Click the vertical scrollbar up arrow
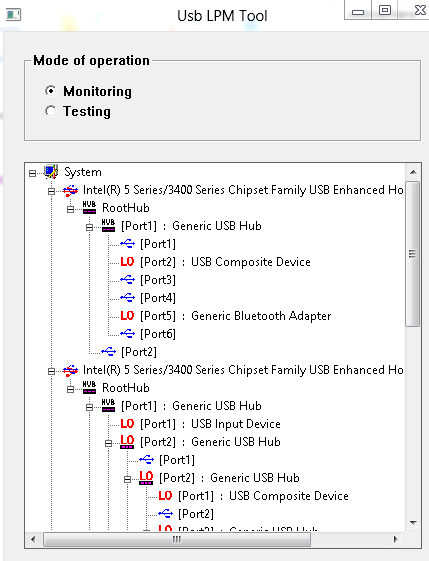The width and height of the screenshot is (429, 561). click(x=413, y=172)
